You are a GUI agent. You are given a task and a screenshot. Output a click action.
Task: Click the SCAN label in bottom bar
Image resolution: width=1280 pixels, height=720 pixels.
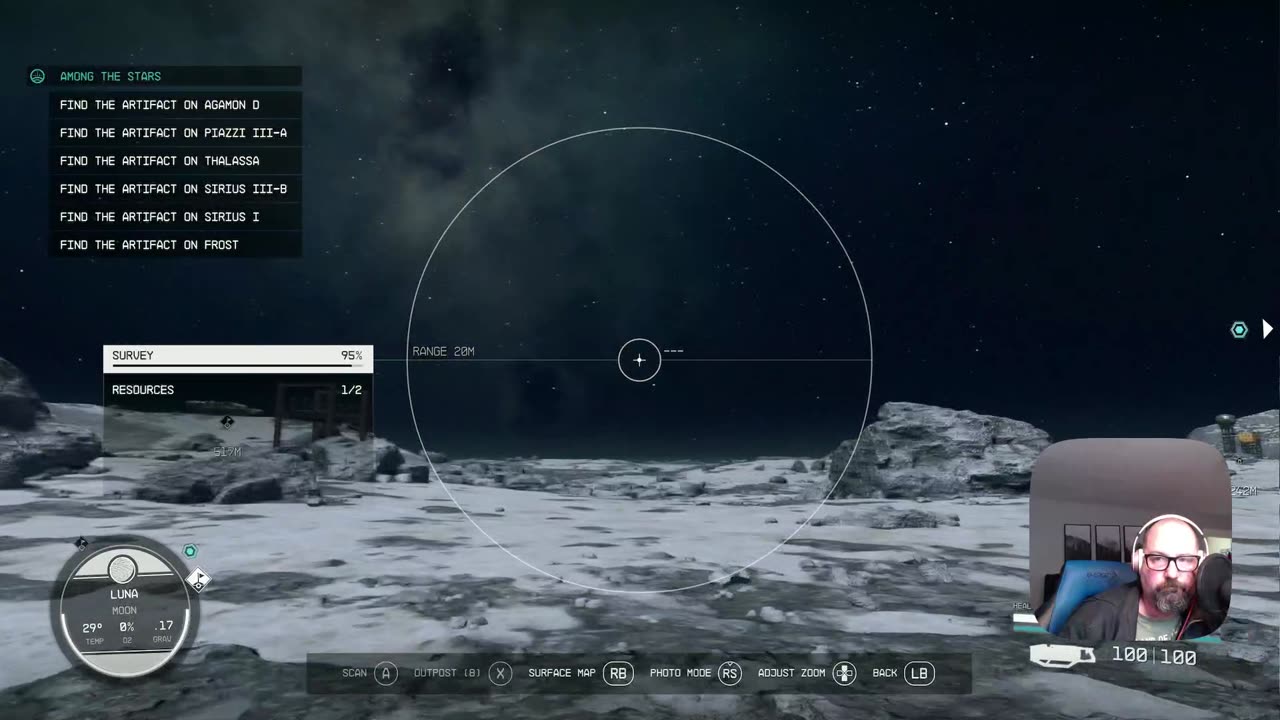[x=354, y=673]
